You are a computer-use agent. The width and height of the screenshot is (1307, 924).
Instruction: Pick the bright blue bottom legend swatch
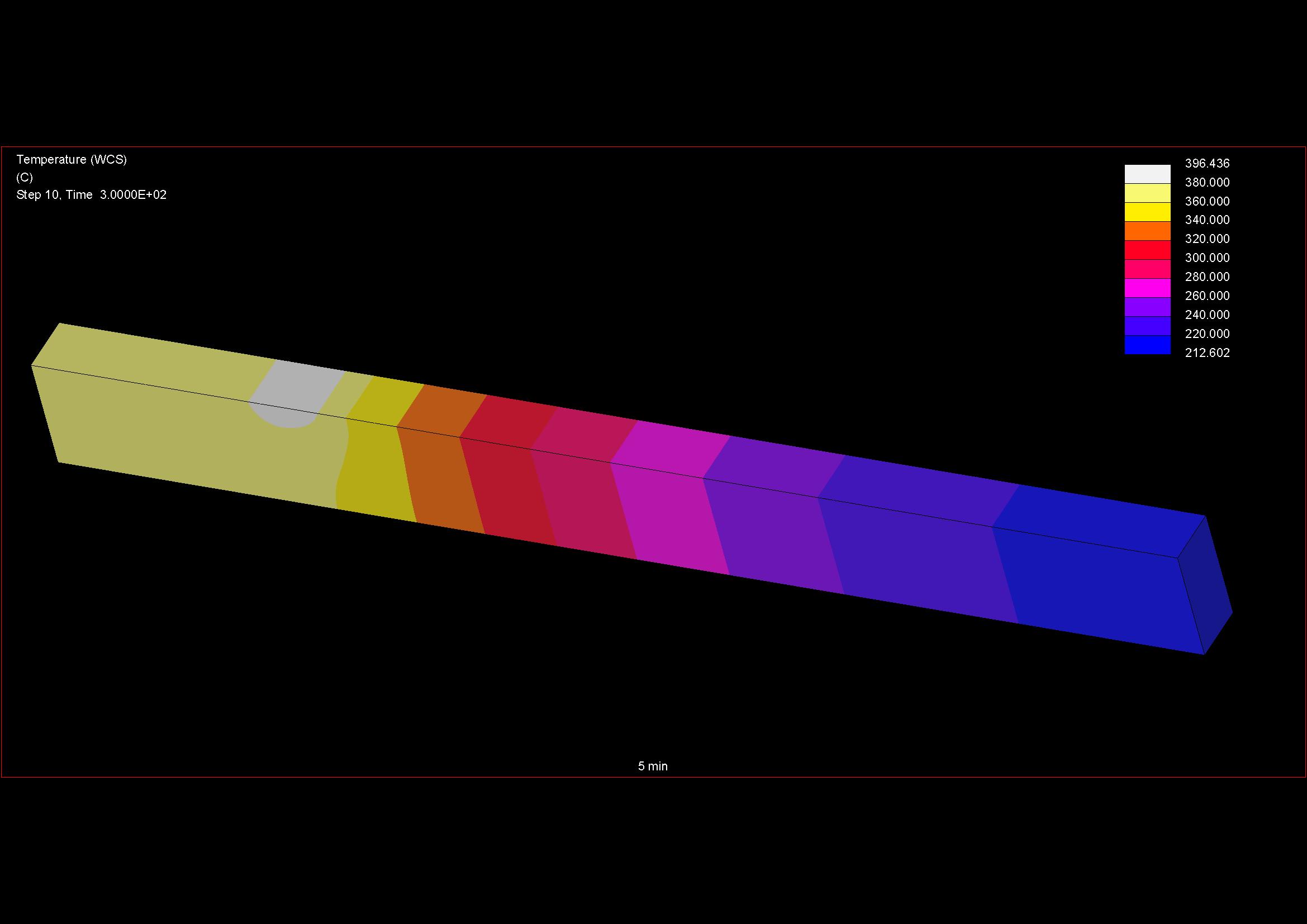click(x=1147, y=345)
